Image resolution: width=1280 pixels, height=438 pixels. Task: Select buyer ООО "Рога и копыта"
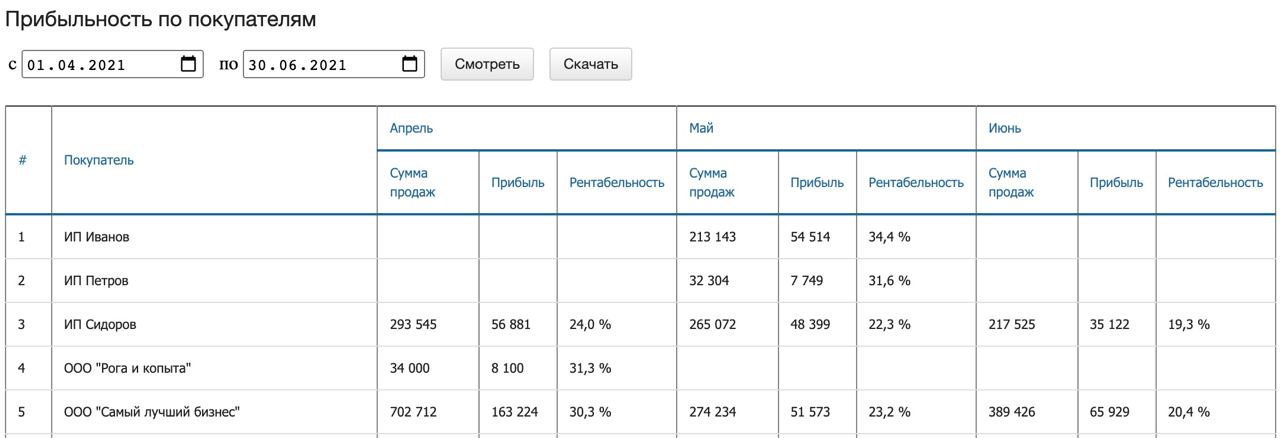[127, 368]
